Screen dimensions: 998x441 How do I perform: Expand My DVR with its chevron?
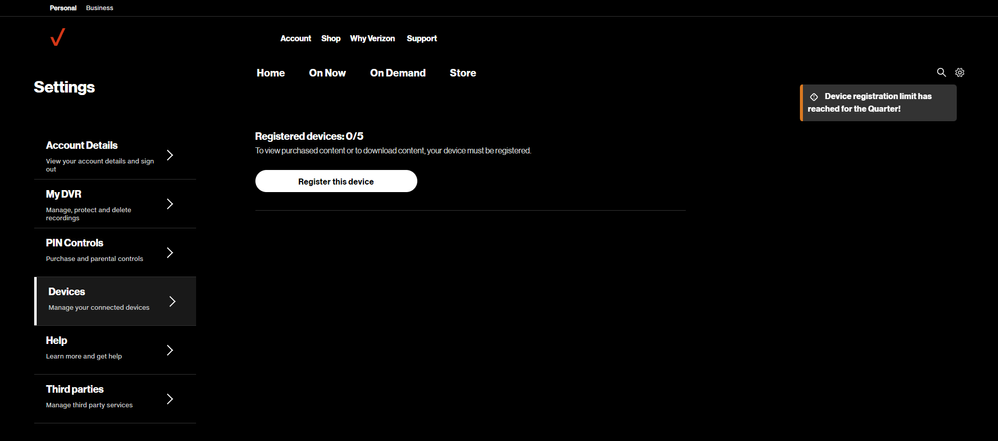click(170, 204)
